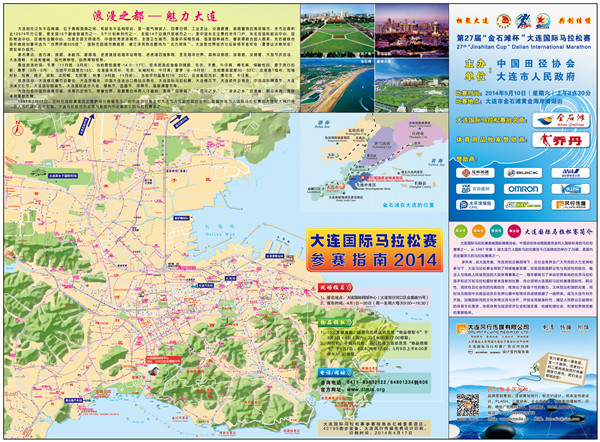Click the red star athlete logo in header
Viewport: 600px width, 442px height.
tap(543, 21)
